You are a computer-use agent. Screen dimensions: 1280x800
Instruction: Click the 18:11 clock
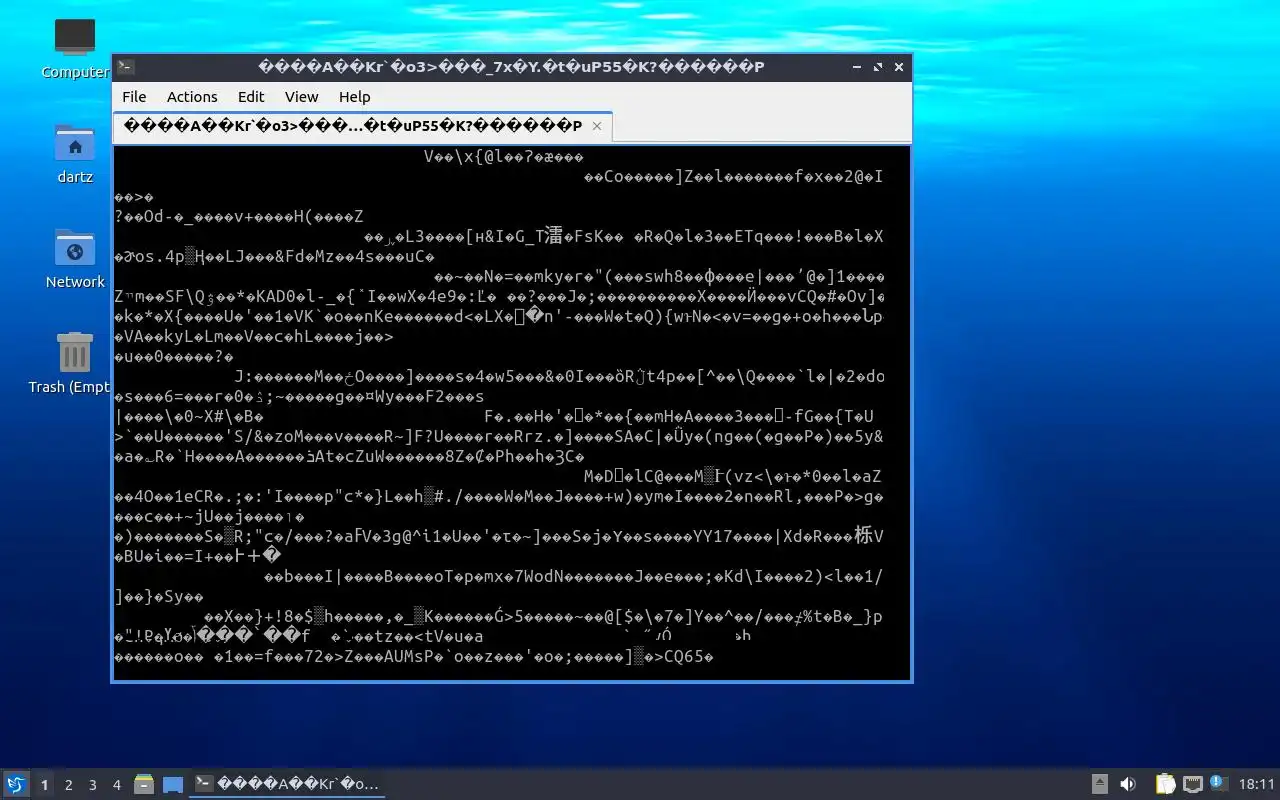(x=1257, y=785)
